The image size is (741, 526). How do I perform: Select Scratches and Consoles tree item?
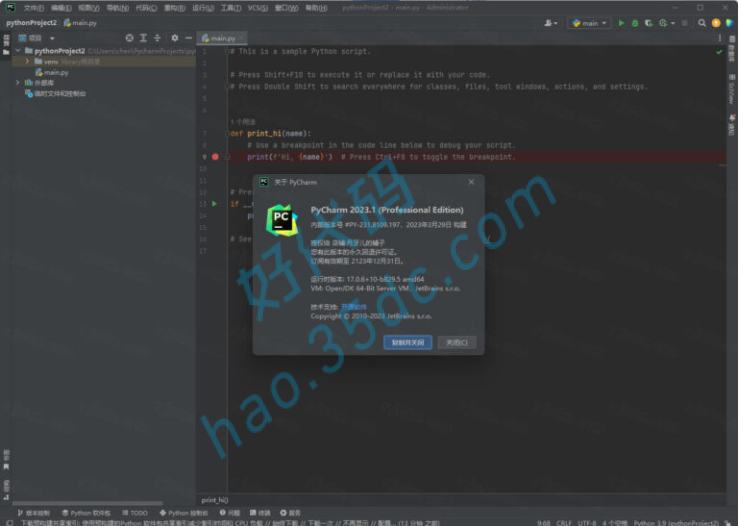pyautogui.click(x=56, y=94)
